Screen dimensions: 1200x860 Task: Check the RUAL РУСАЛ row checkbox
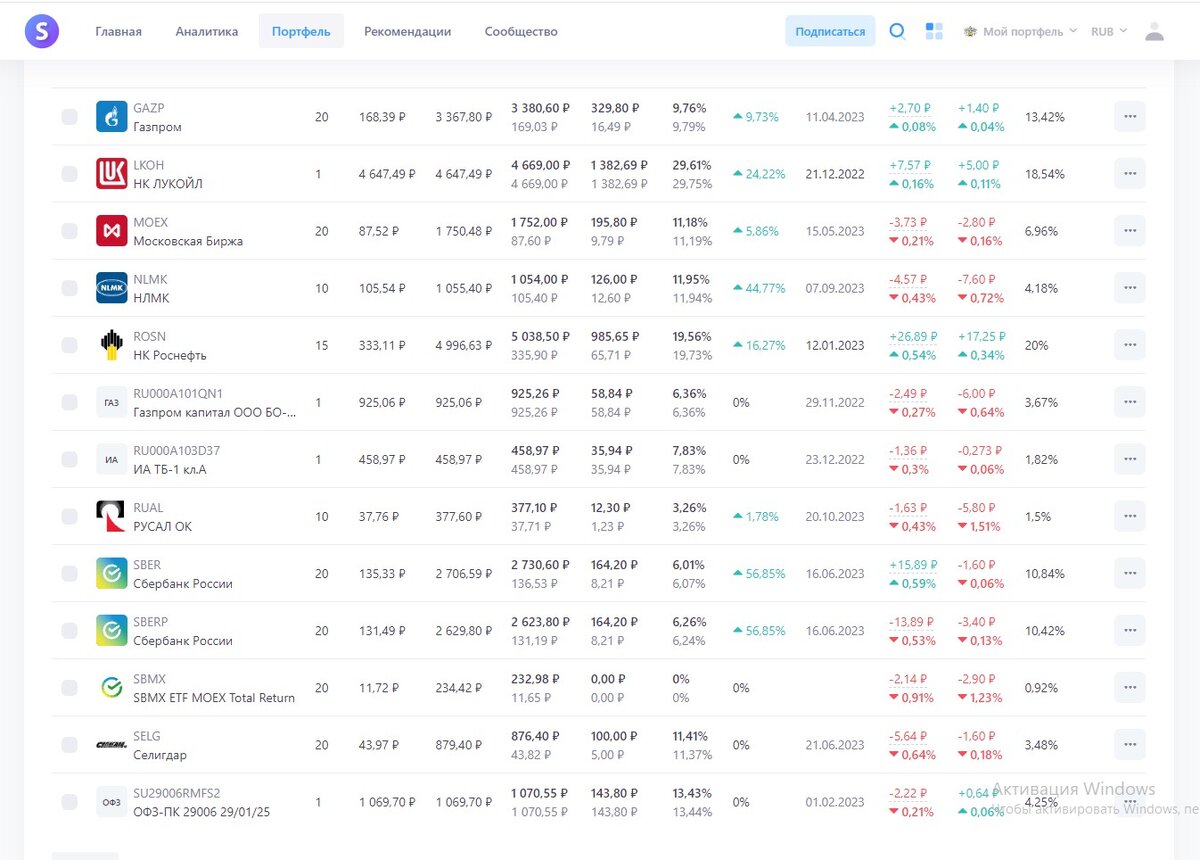[x=69, y=516]
